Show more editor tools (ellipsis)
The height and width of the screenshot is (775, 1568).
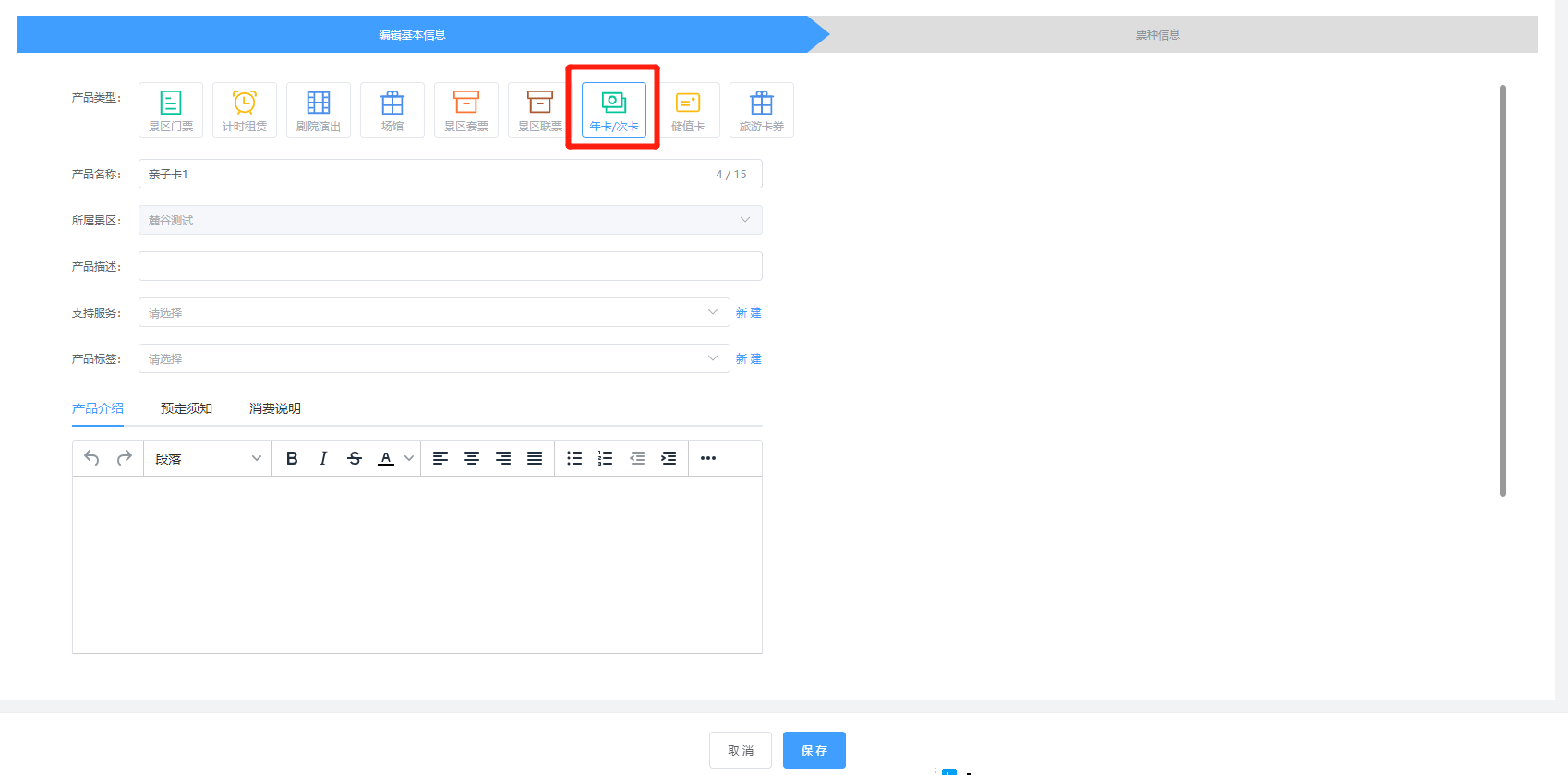pos(708,458)
